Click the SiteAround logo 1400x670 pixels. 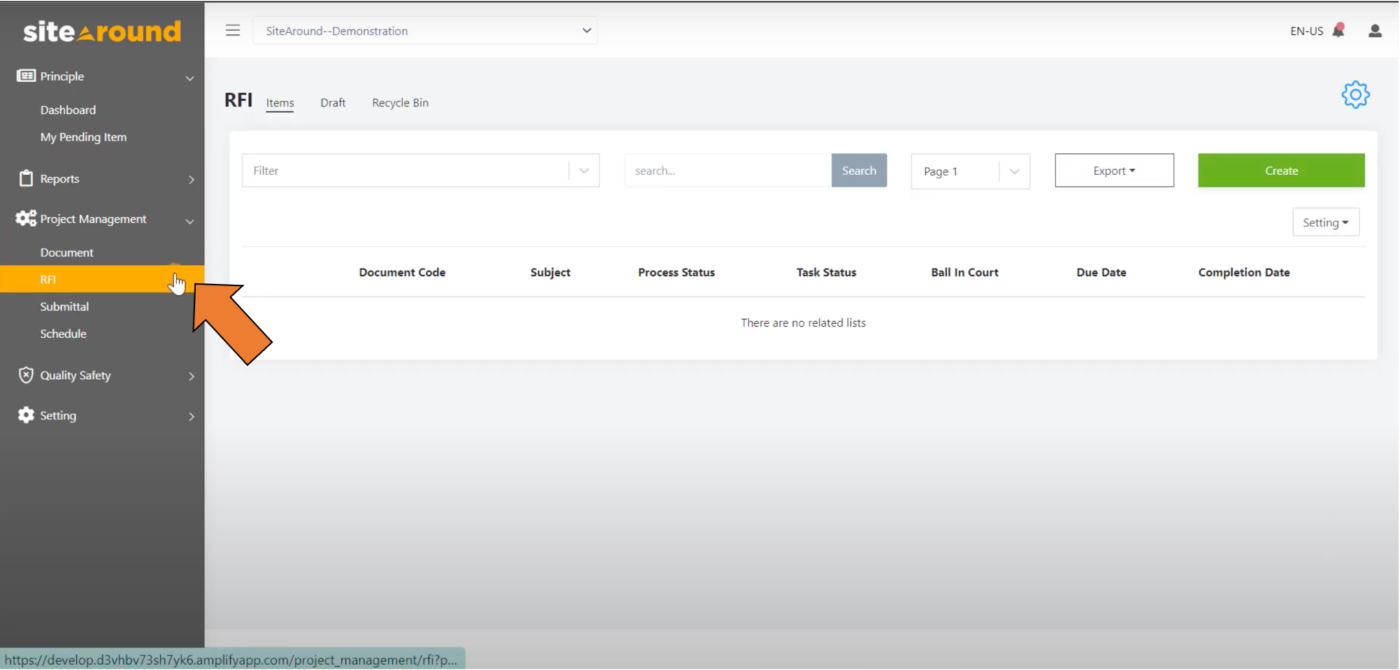tap(100, 31)
